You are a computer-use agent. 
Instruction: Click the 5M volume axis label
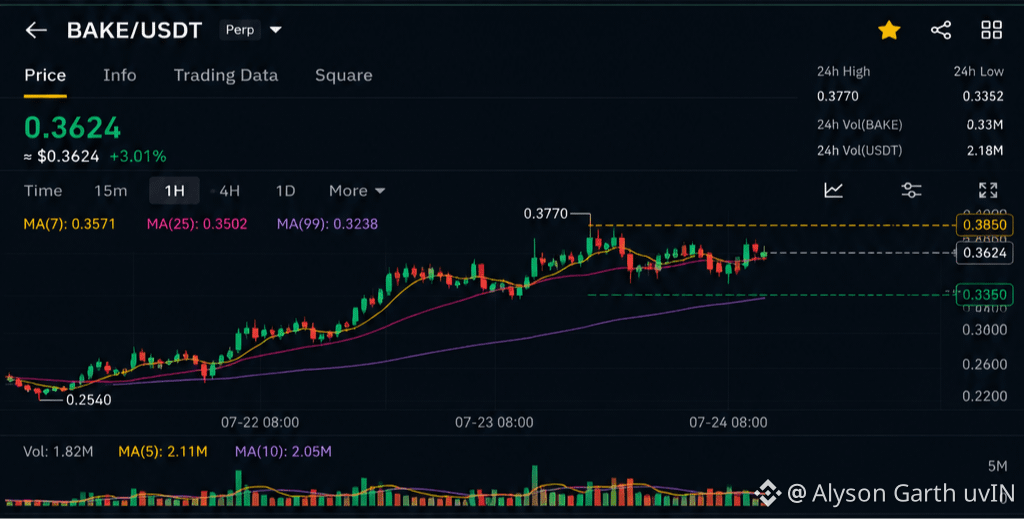997,466
